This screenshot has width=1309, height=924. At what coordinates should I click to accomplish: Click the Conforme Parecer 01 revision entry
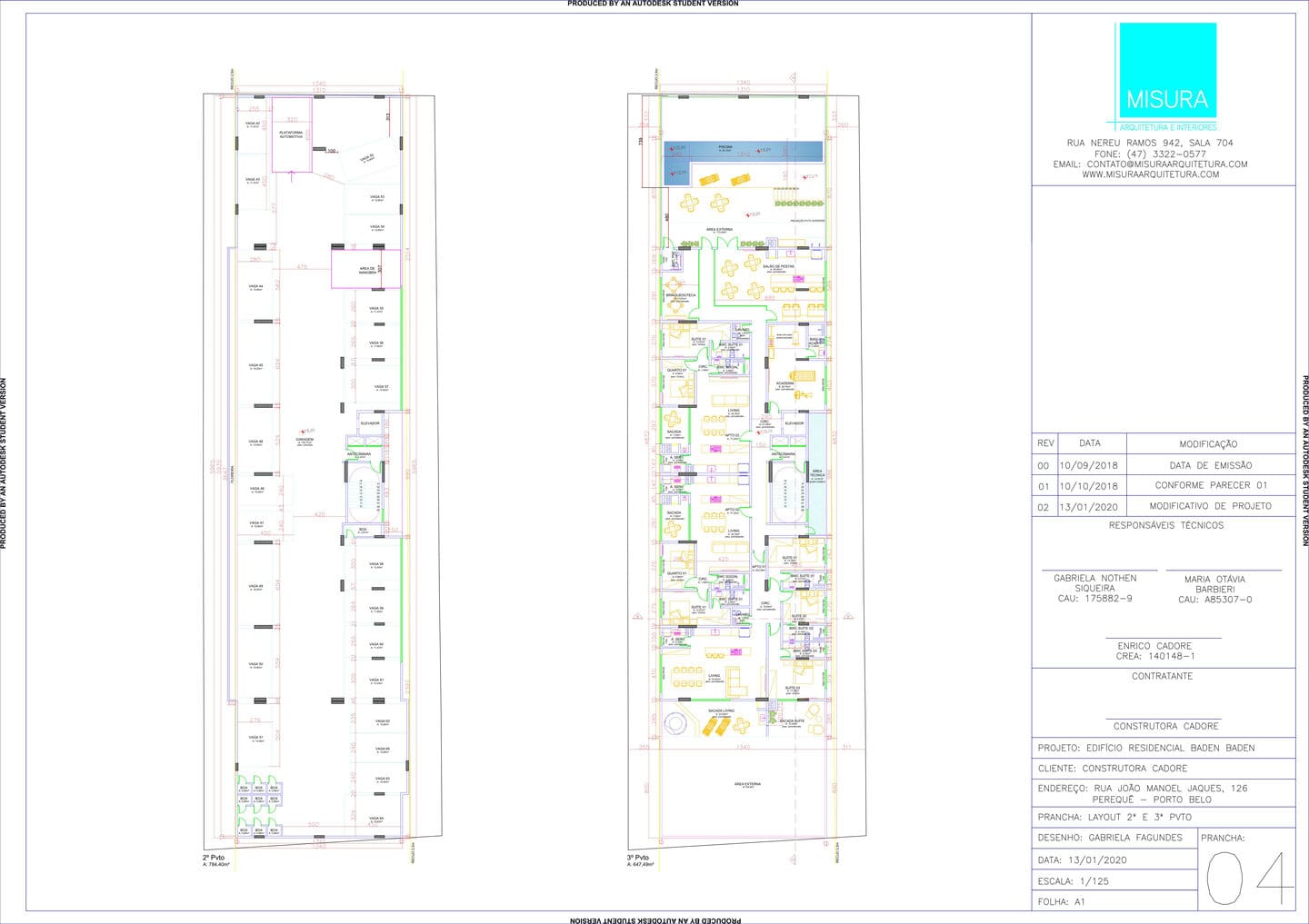tap(1211, 485)
